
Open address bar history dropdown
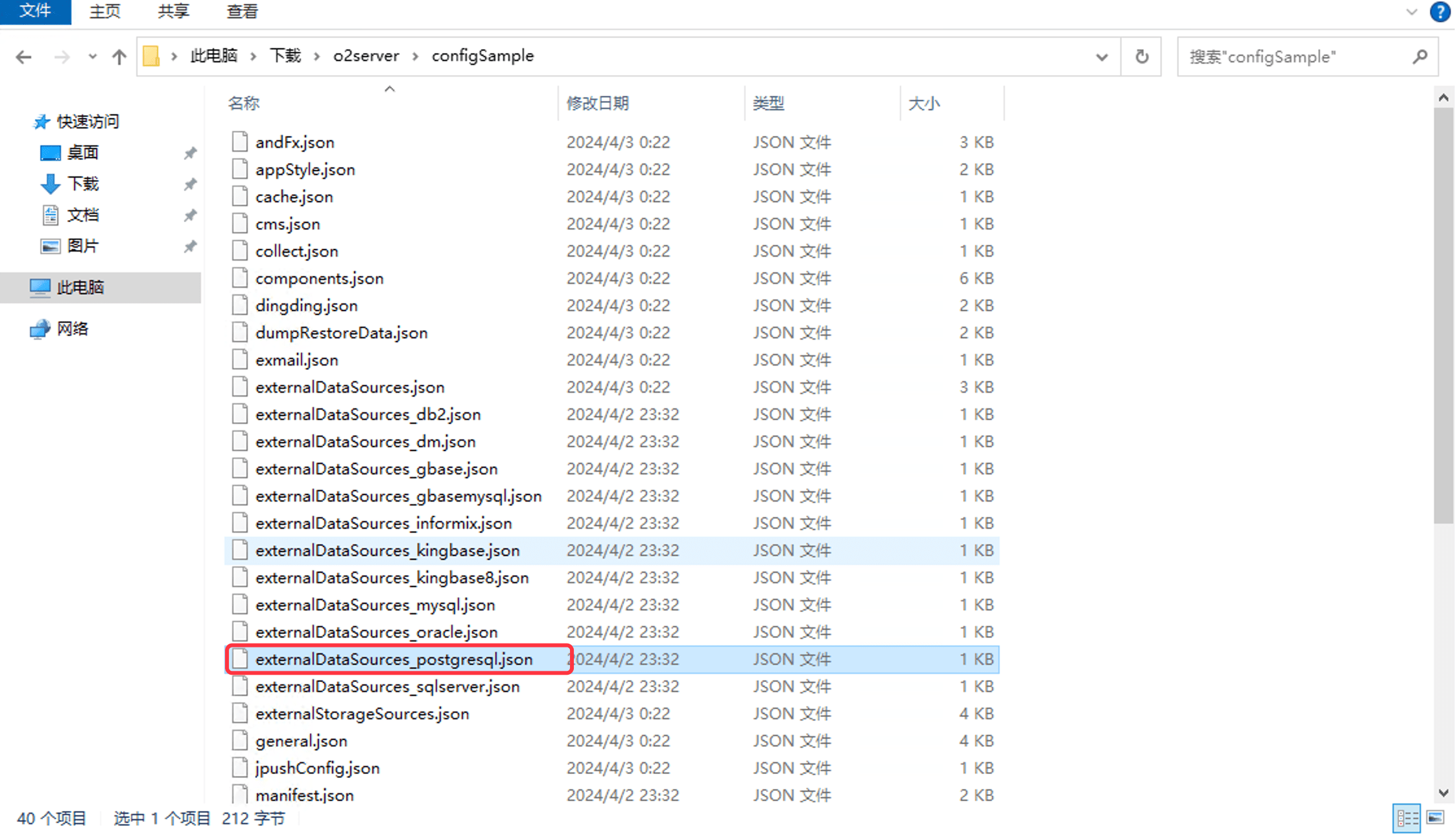[x=1102, y=57]
